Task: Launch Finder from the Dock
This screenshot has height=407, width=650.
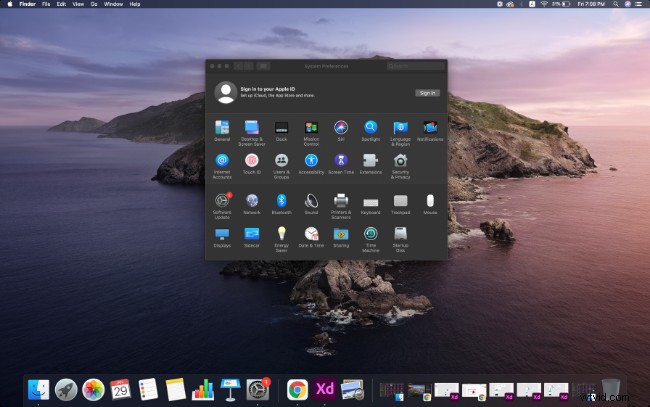Action: (39, 390)
